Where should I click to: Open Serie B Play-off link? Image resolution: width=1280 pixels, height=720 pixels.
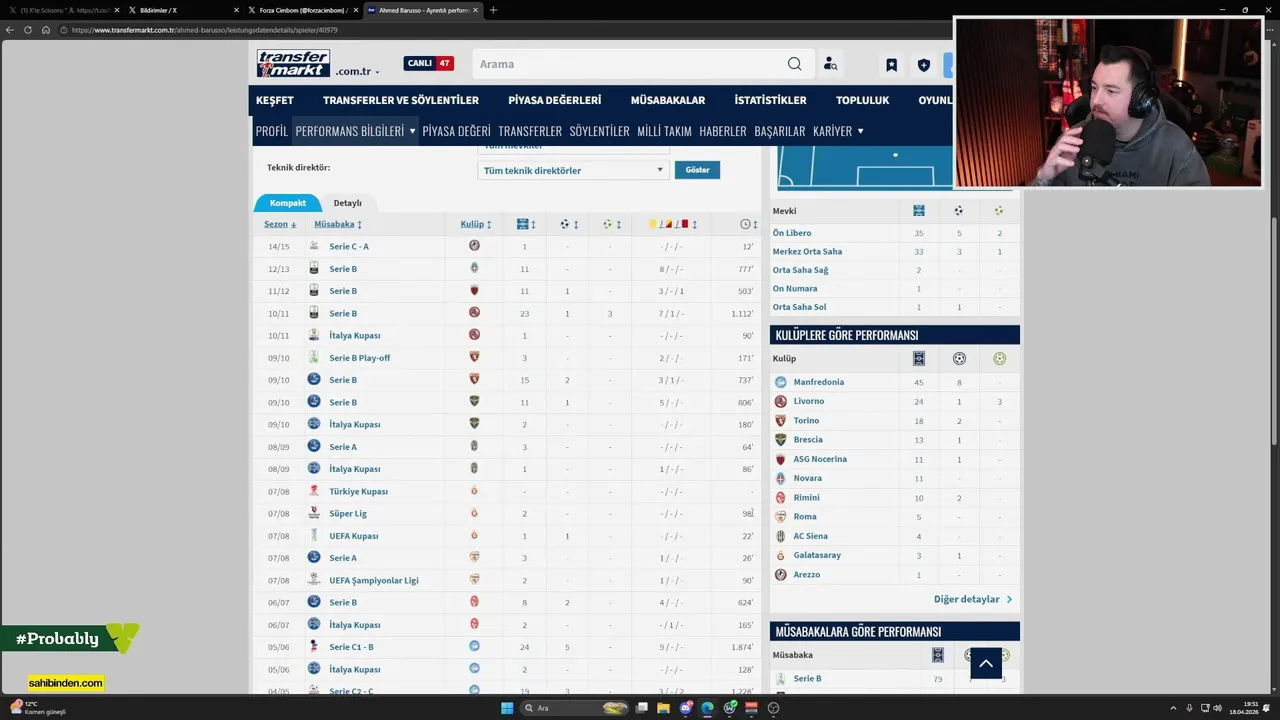pyautogui.click(x=360, y=358)
